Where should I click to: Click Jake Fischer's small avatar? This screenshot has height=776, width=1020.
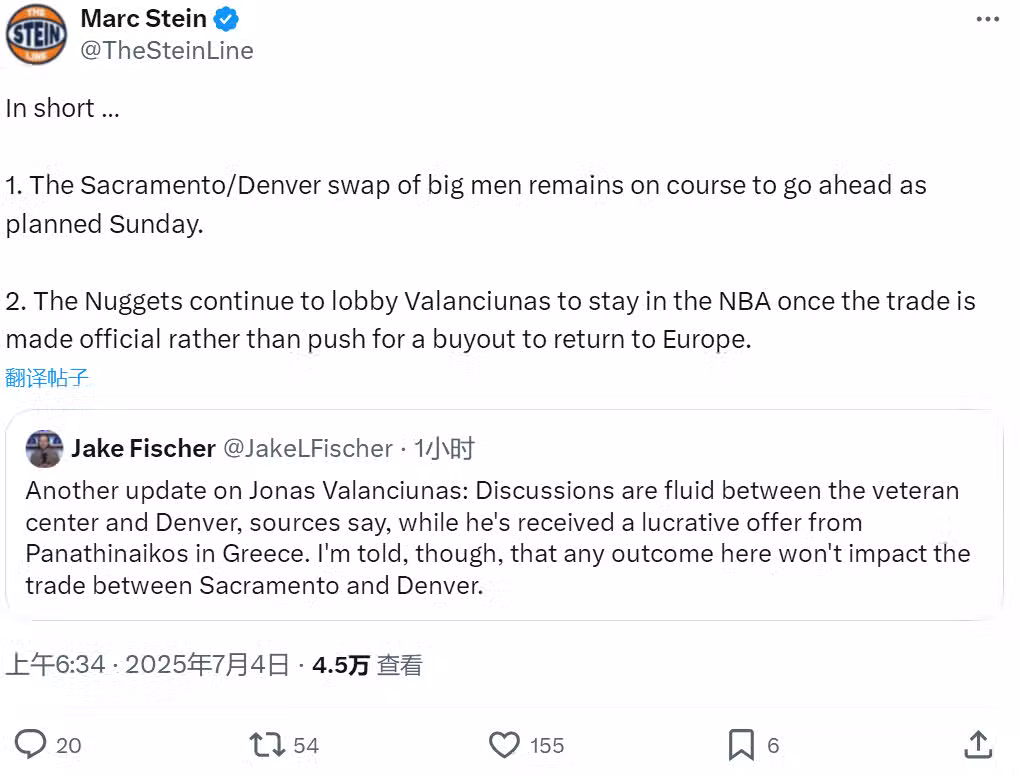click(x=44, y=448)
